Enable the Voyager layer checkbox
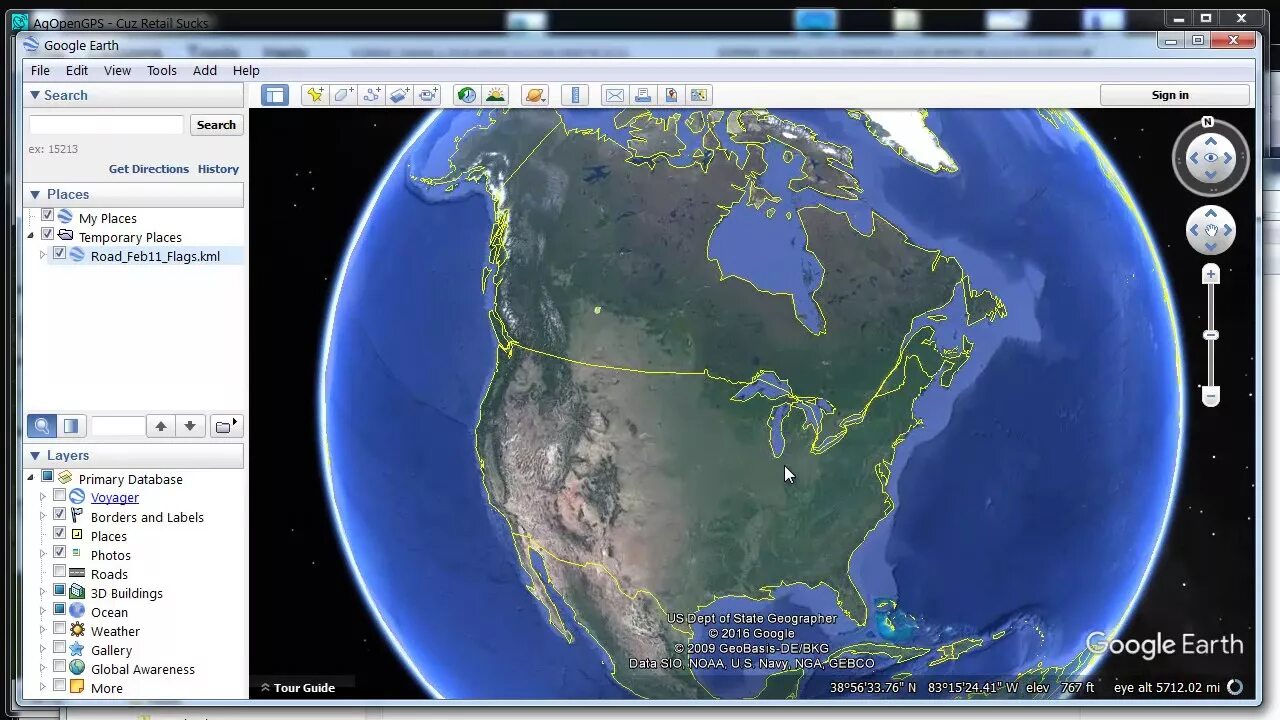 coord(59,497)
